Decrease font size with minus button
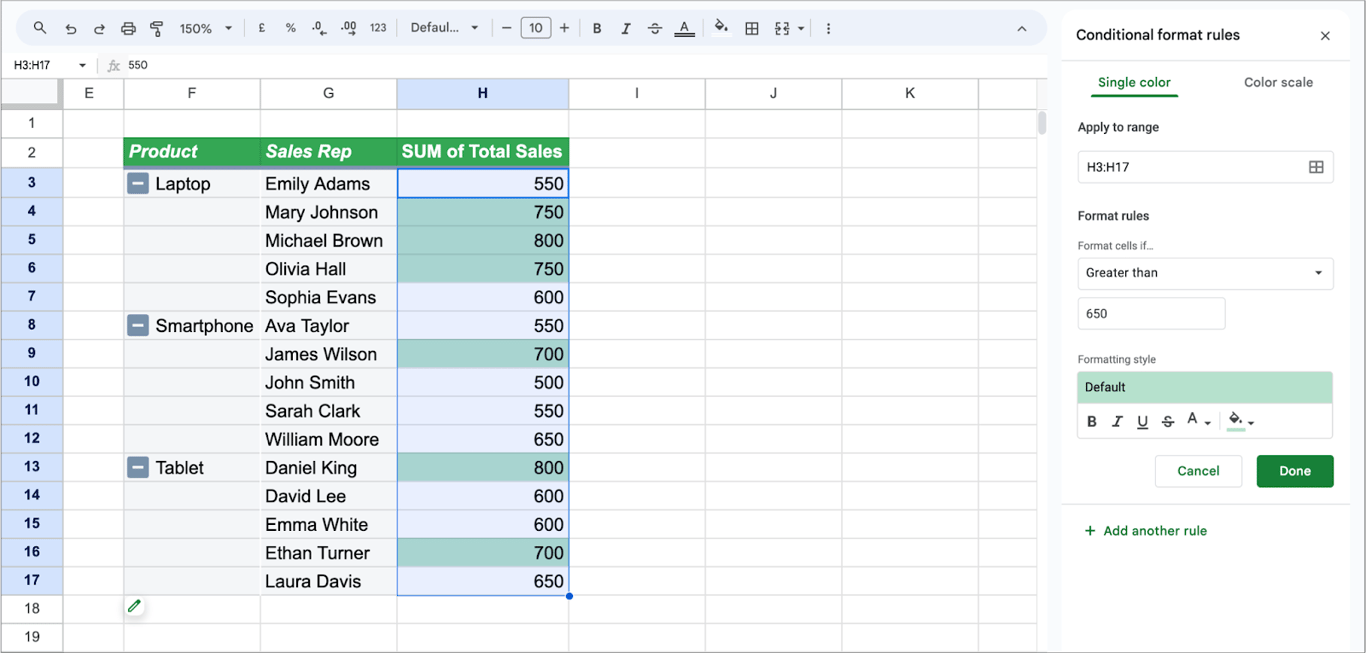This screenshot has width=1366, height=653. click(507, 28)
